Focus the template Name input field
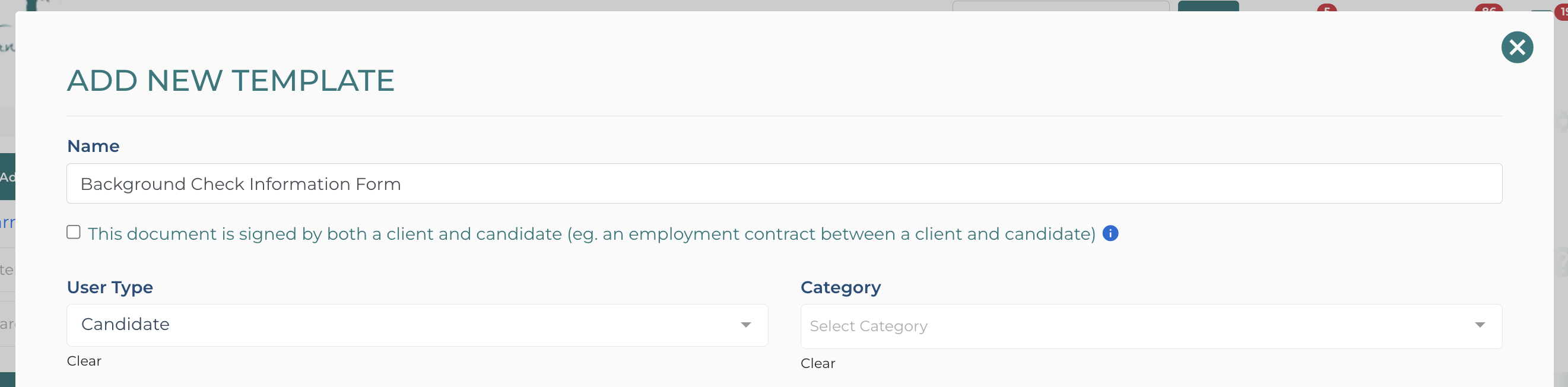Viewport: 1568px width, 387px height. 784,184
